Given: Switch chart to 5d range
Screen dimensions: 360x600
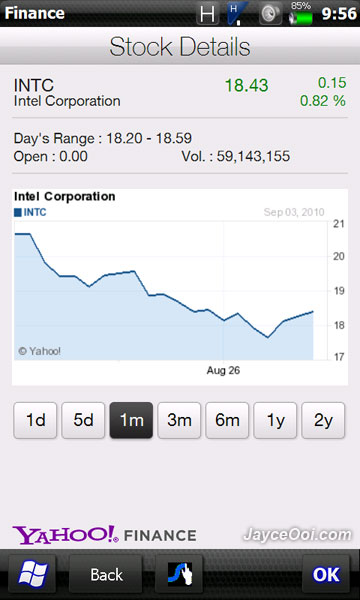Looking at the screenshot, I should 83,420.
